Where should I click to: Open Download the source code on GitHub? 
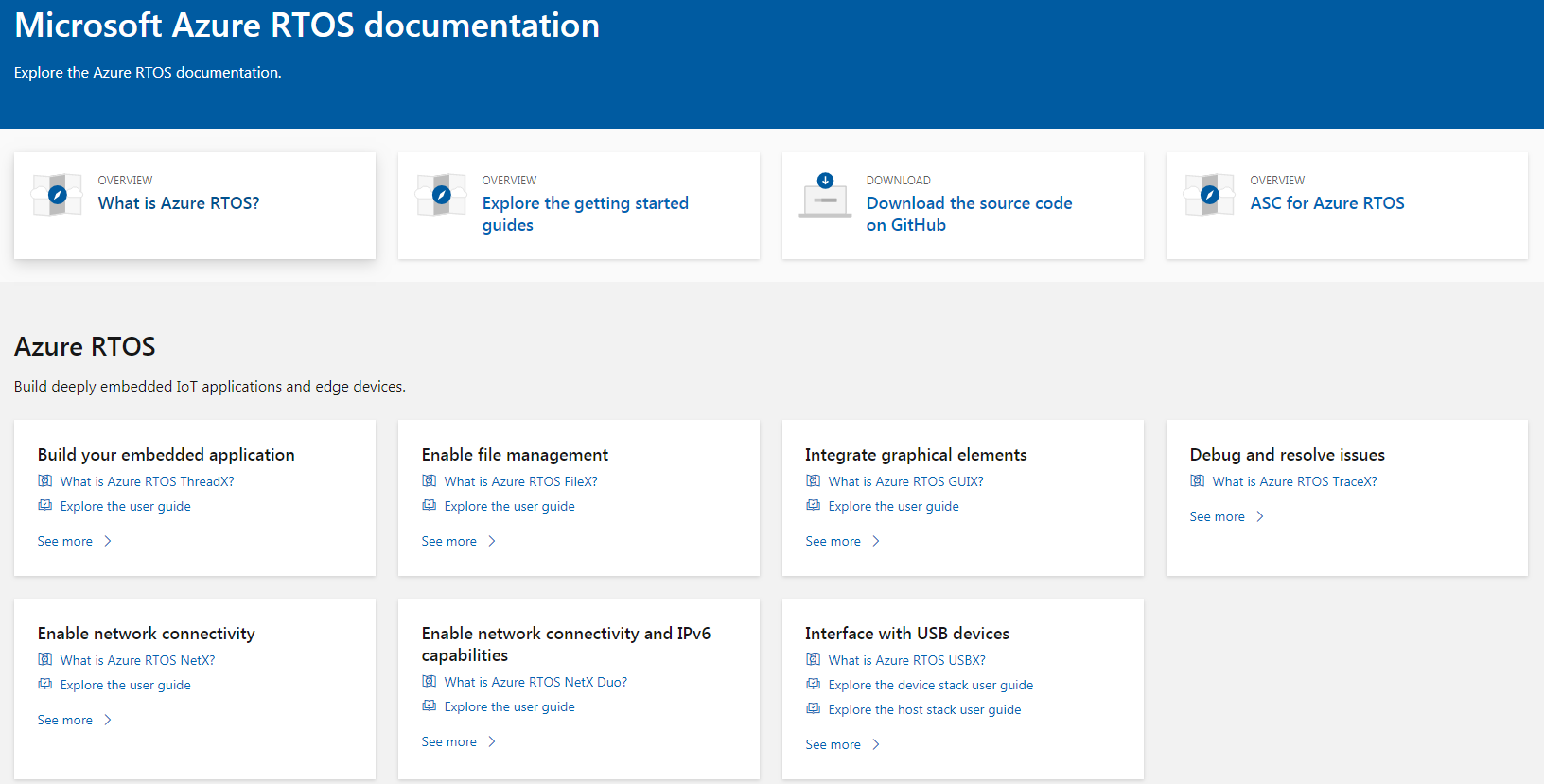[x=969, y=214]
